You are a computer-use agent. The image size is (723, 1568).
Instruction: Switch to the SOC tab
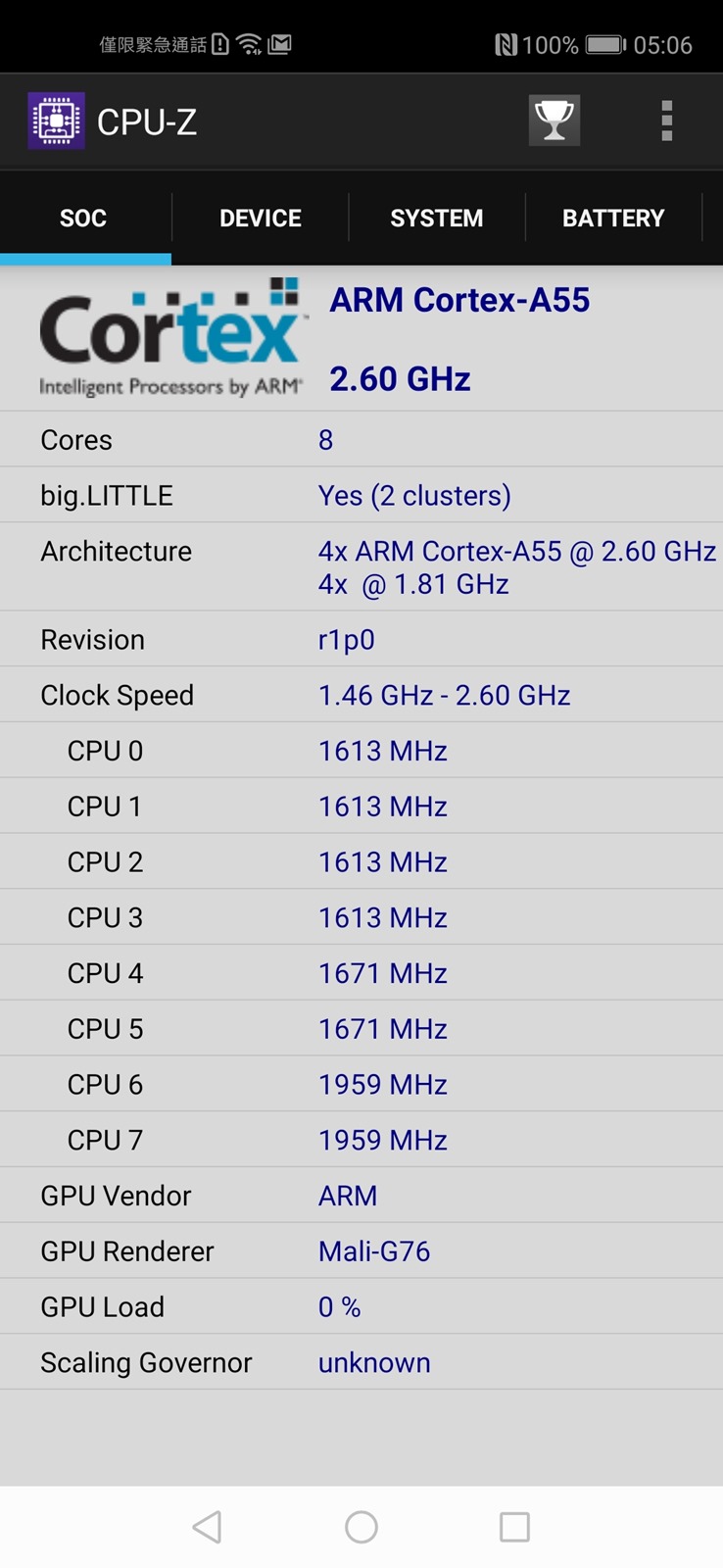point(83,219)
